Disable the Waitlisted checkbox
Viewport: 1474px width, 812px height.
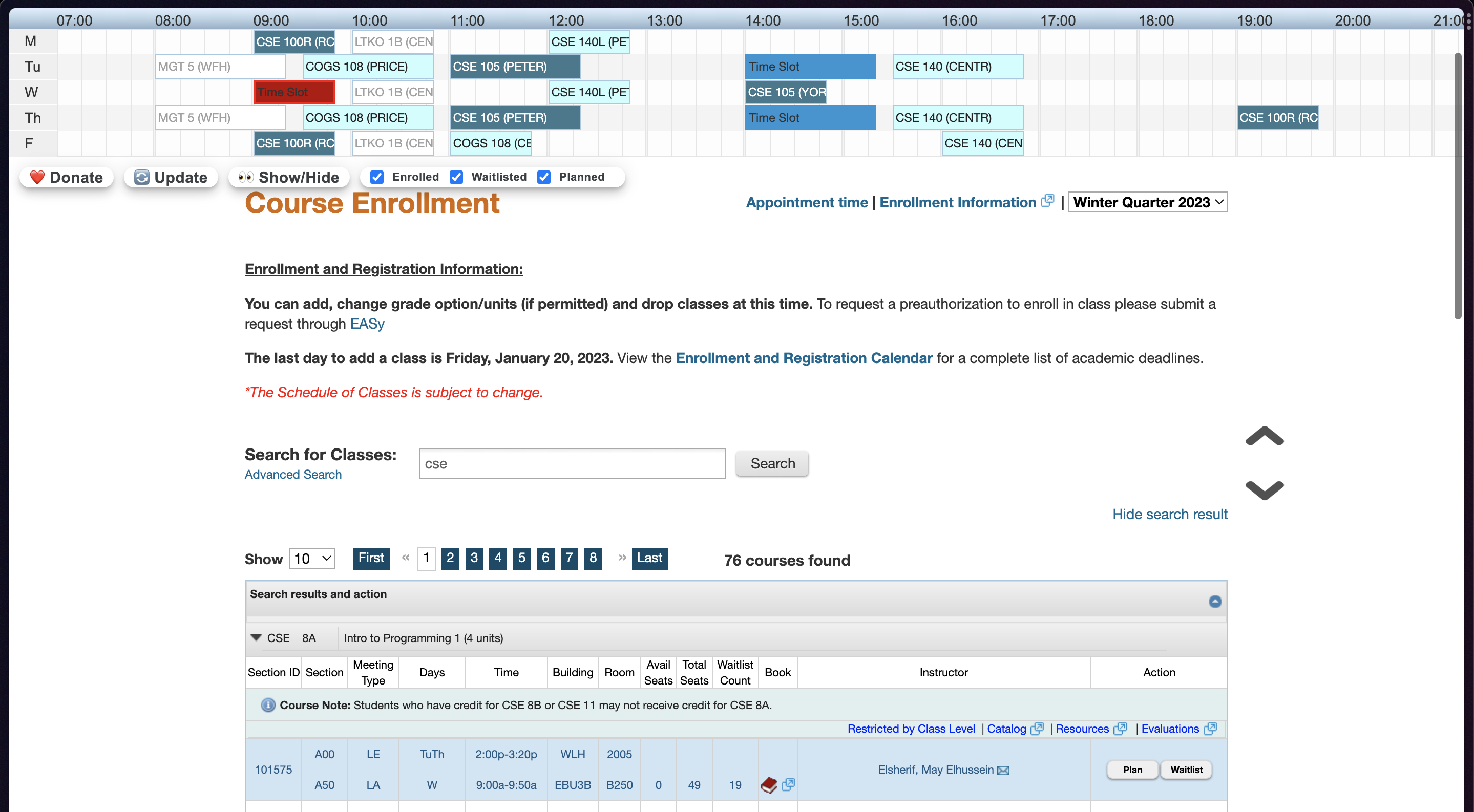pos(456,177)
